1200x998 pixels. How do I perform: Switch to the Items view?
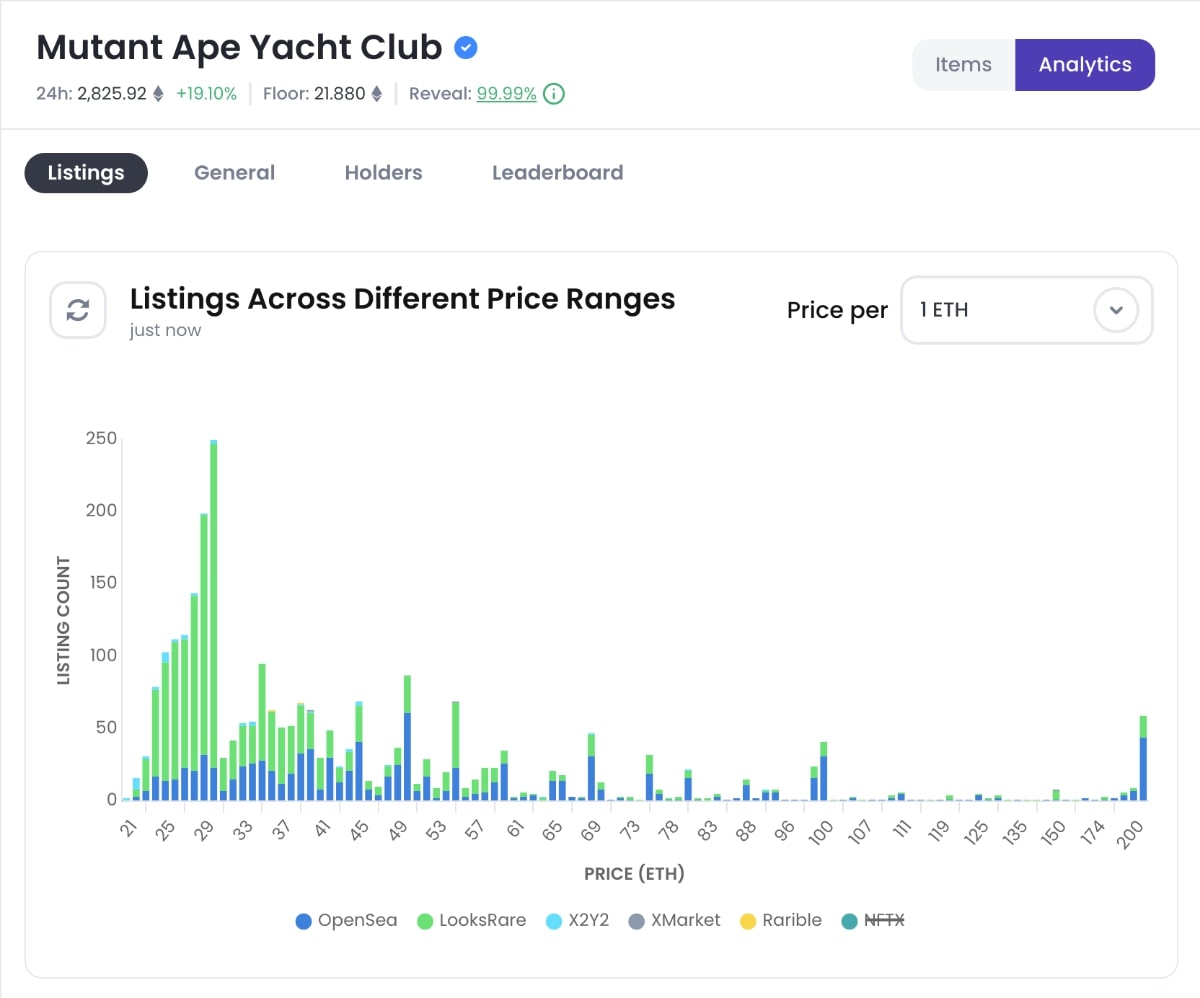click(963, 65)
